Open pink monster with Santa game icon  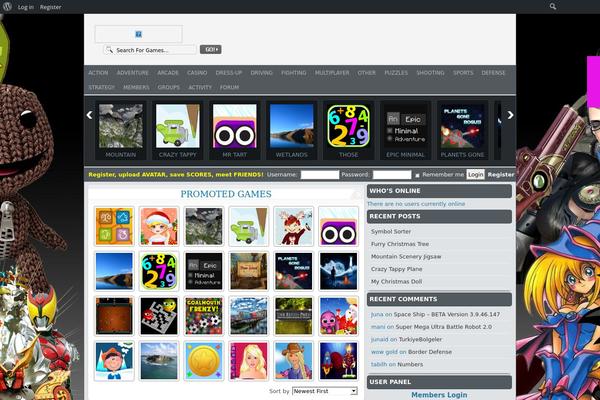pos(339,316)
